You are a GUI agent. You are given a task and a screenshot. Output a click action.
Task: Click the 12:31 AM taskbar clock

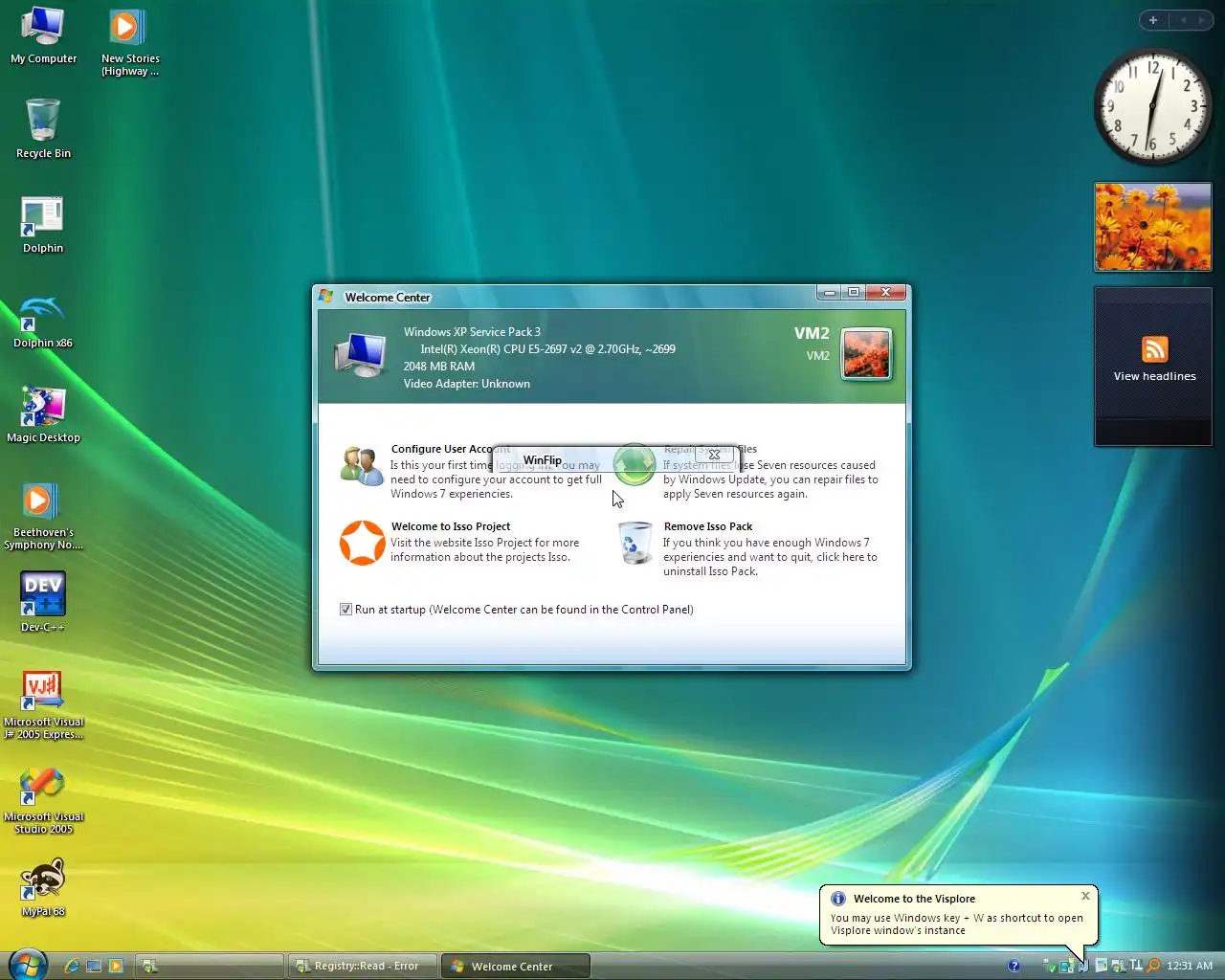click(x=1190, y=966)
